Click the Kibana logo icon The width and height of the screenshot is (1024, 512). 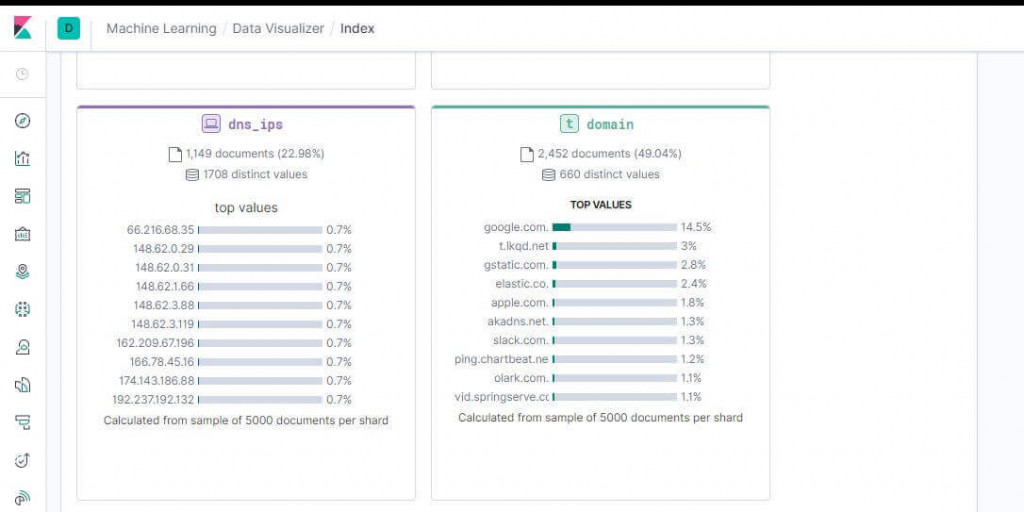coord(23,28)
